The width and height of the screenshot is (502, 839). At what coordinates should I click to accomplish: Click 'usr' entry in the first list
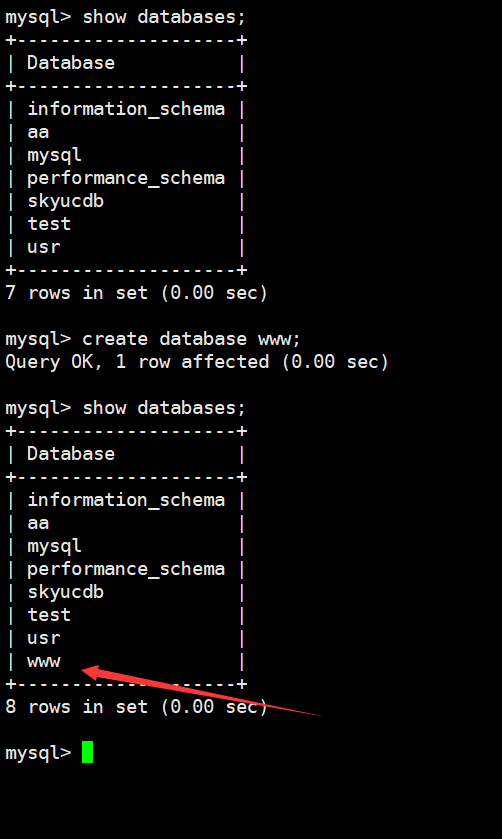(43, 247)
